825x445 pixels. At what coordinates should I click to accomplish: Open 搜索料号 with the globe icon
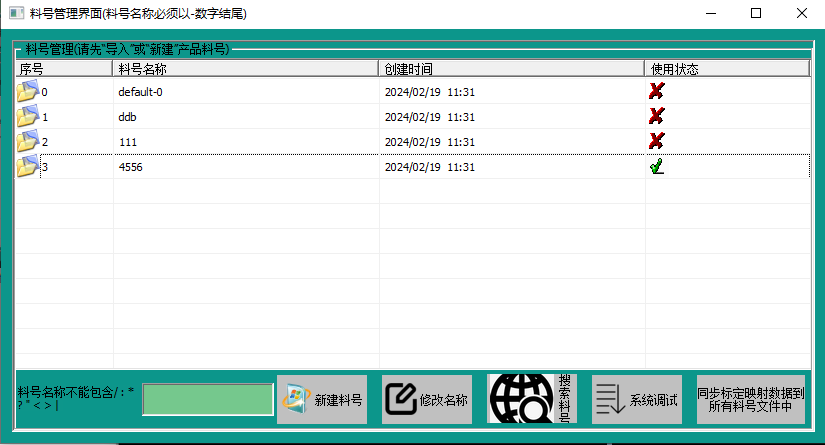click(532, 399)
